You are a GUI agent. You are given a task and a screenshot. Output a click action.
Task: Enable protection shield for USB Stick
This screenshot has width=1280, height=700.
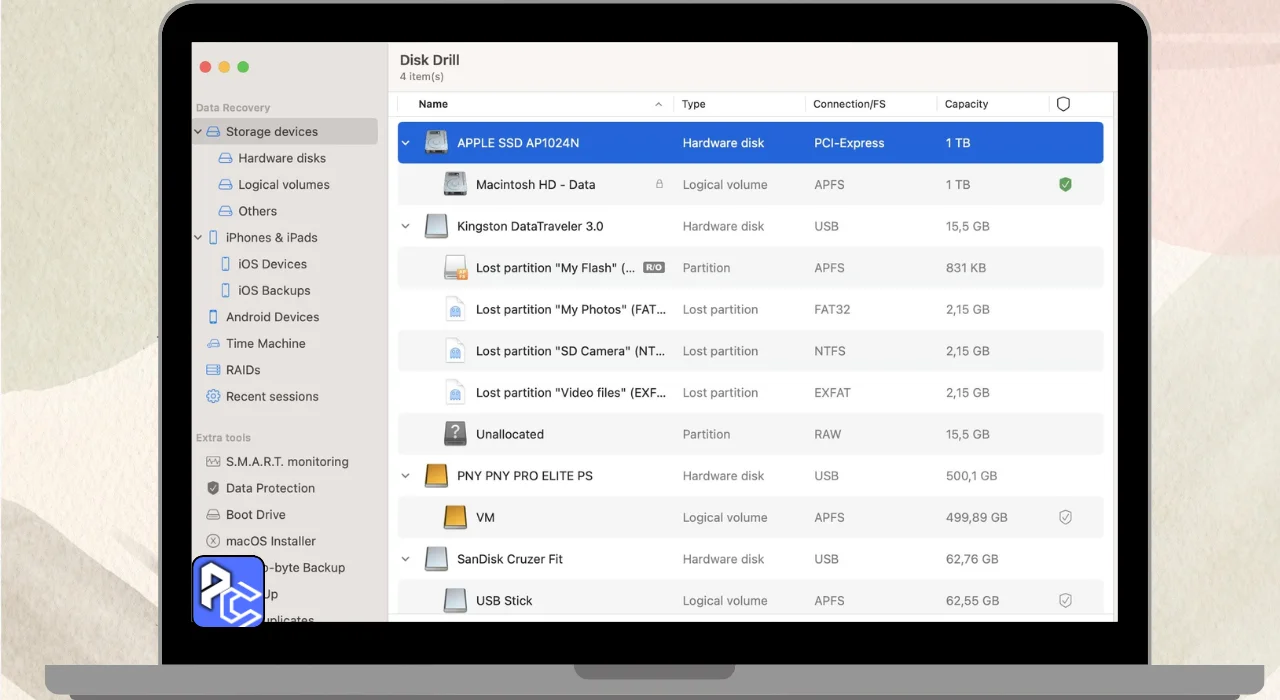pyautogui.click(x=1065, y=601)
